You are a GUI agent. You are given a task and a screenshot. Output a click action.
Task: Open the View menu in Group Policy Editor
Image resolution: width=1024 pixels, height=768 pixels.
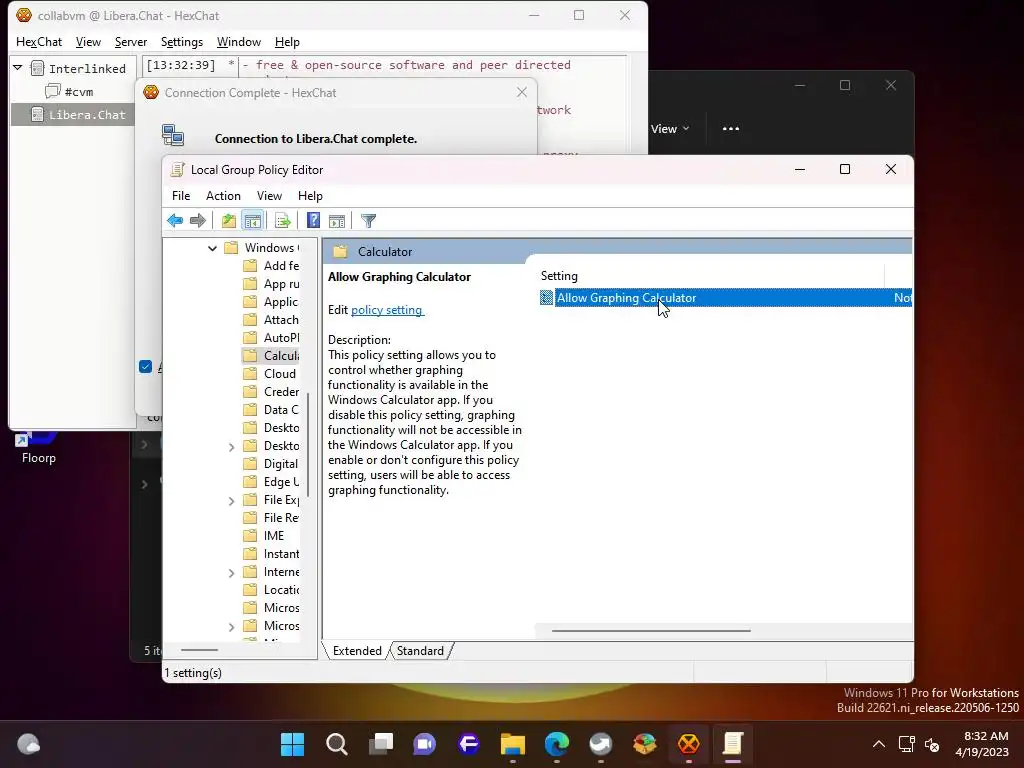tap(269, 196)
